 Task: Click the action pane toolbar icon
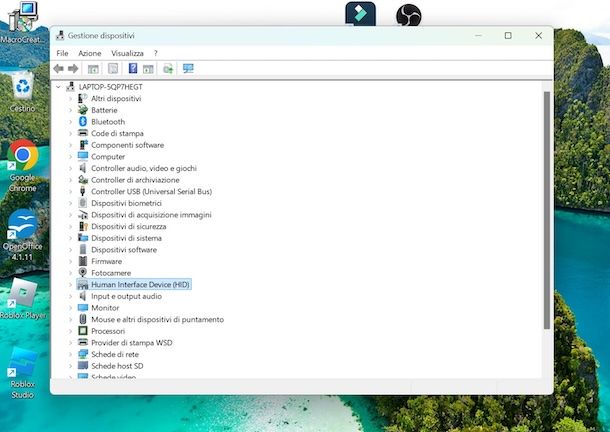click(x=148, y=69)
